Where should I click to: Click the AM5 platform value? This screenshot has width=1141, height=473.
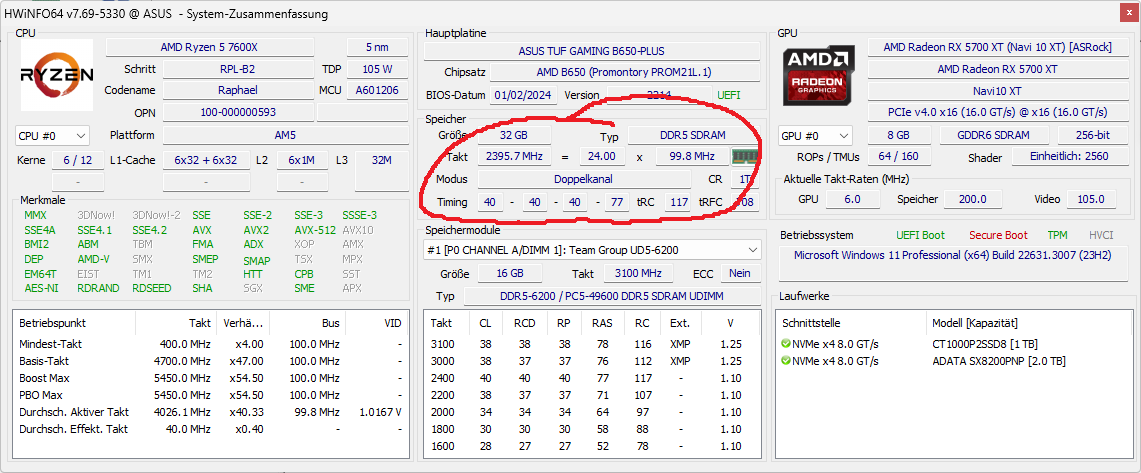(x=285, y=135)
